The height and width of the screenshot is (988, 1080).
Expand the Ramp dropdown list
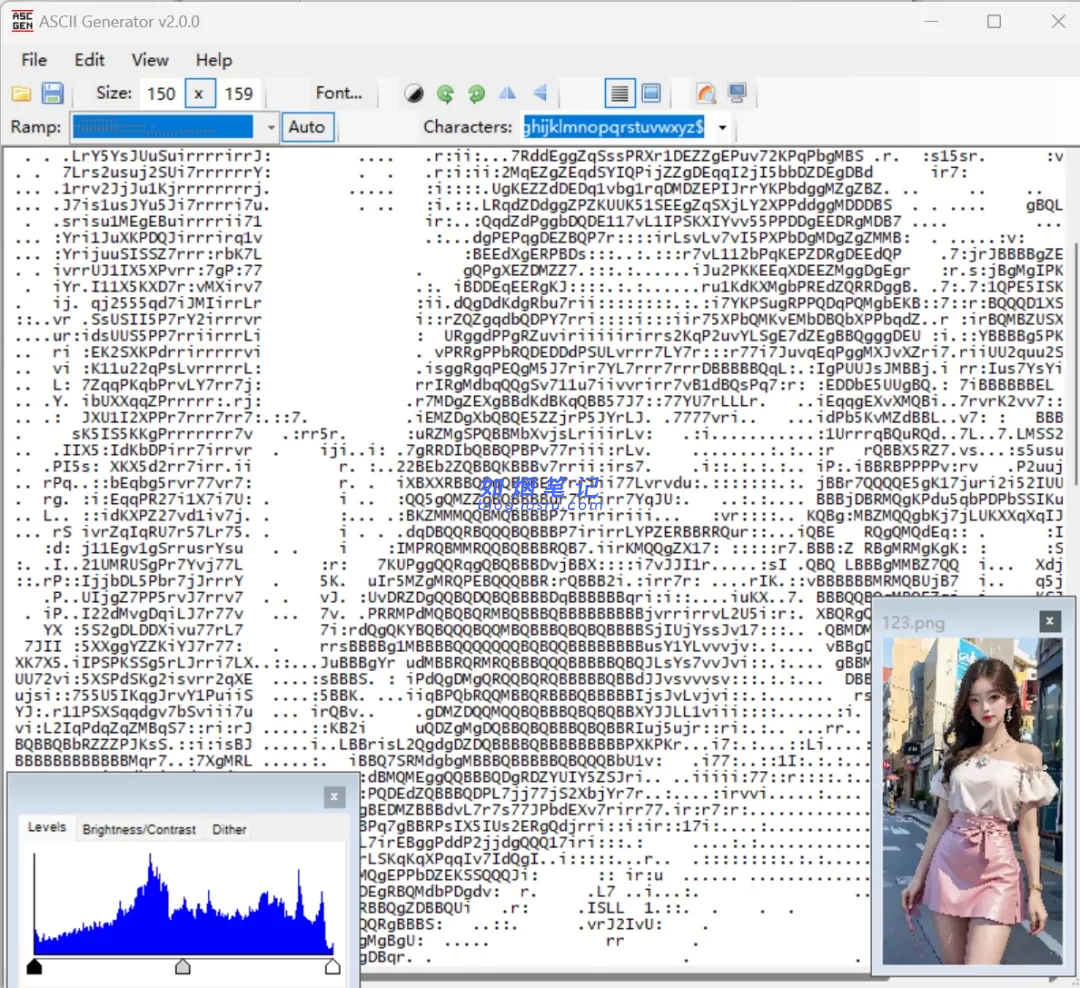271,128
